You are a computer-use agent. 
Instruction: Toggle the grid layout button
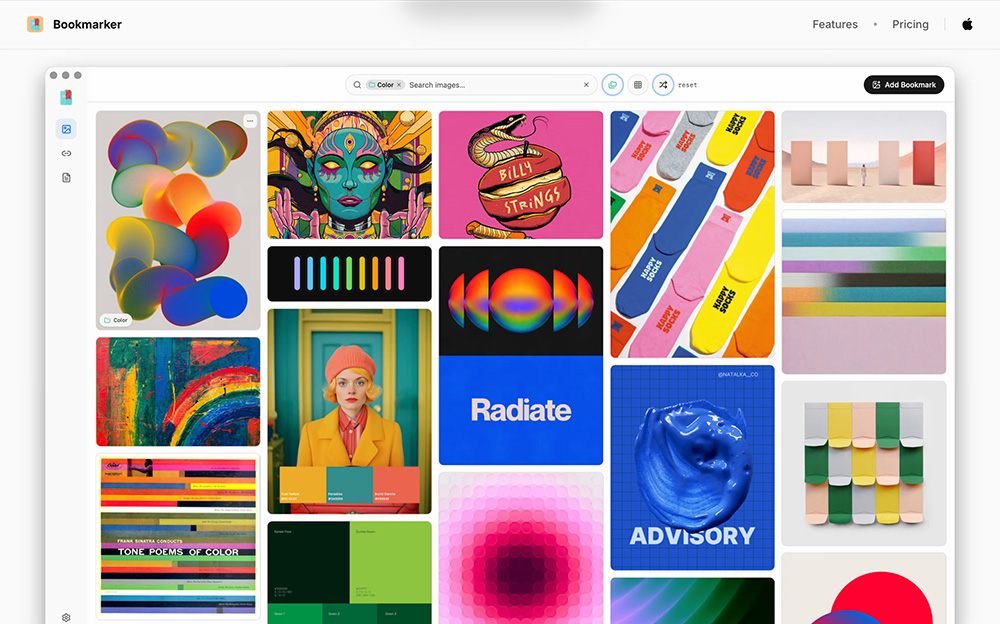[638, 85]
